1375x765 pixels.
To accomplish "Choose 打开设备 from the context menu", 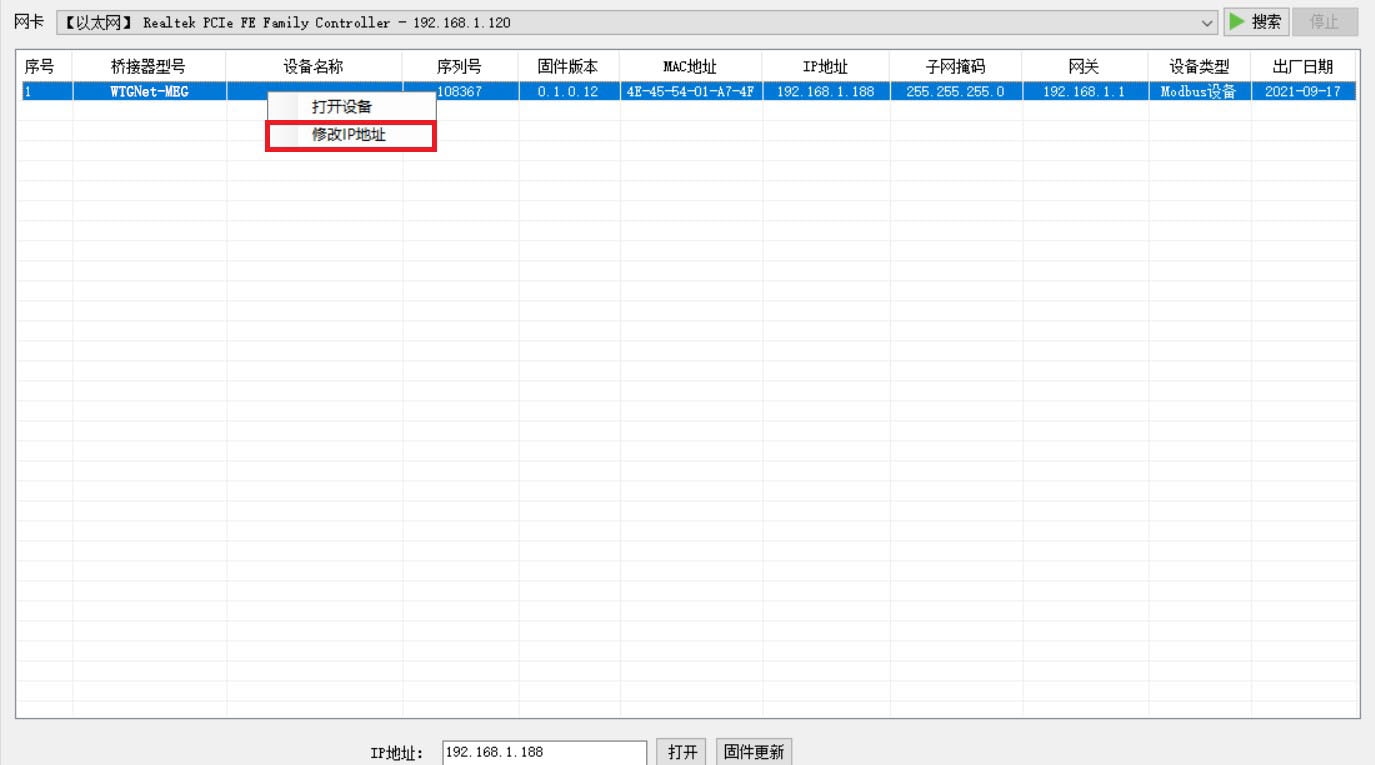I will click(352, 107).
